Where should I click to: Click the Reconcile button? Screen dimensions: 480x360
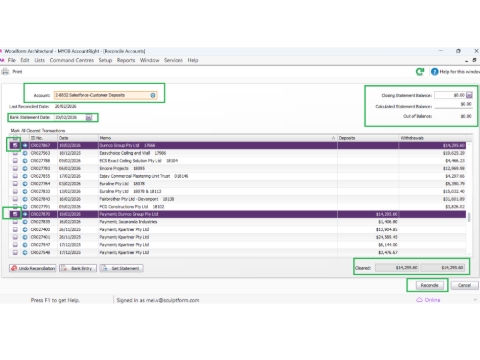coord(429,285)
